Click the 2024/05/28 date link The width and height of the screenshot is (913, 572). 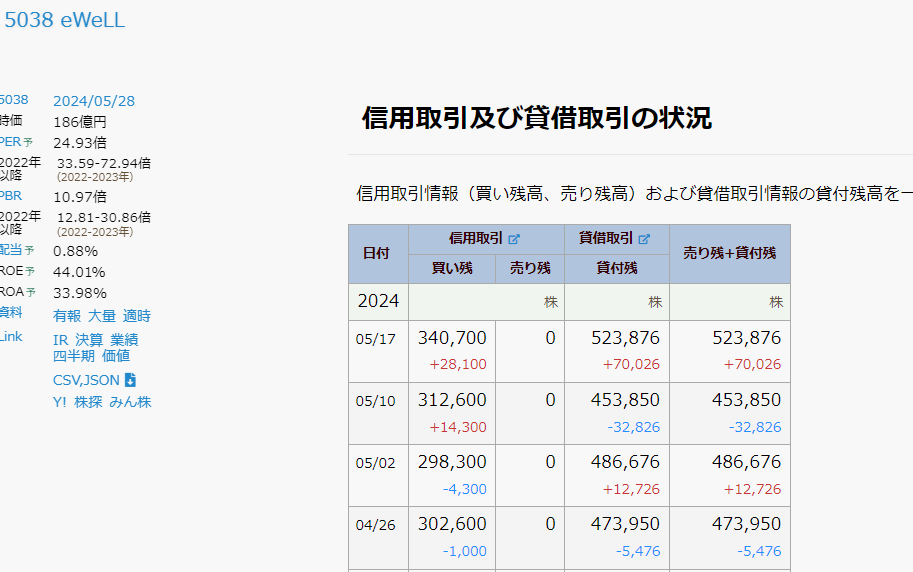click(94, 101)
